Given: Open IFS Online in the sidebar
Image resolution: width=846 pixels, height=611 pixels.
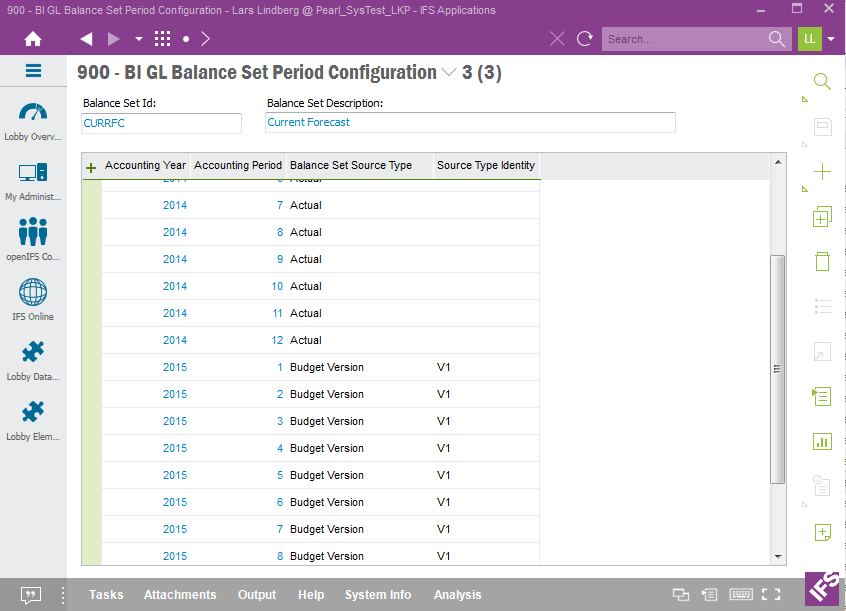Looking at the screenshot, I should click(x=33, y=300).
